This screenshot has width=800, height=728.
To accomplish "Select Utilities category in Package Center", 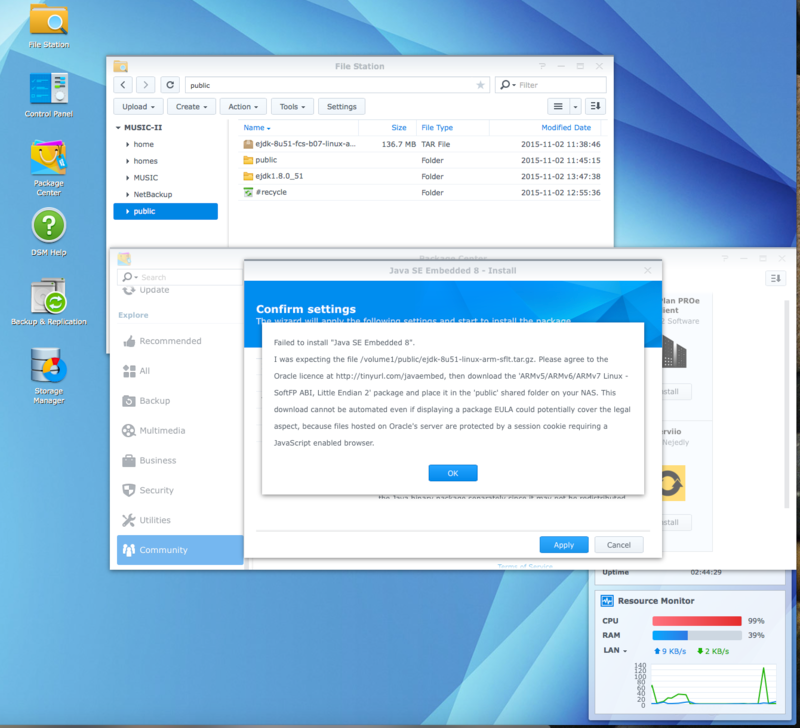I will 180,520.
